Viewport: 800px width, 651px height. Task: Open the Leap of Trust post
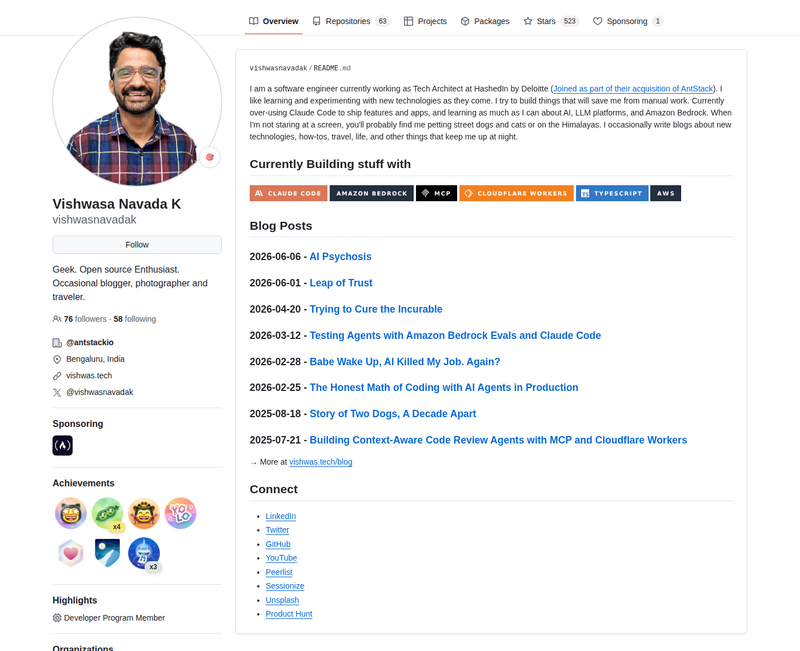[341, 283]
